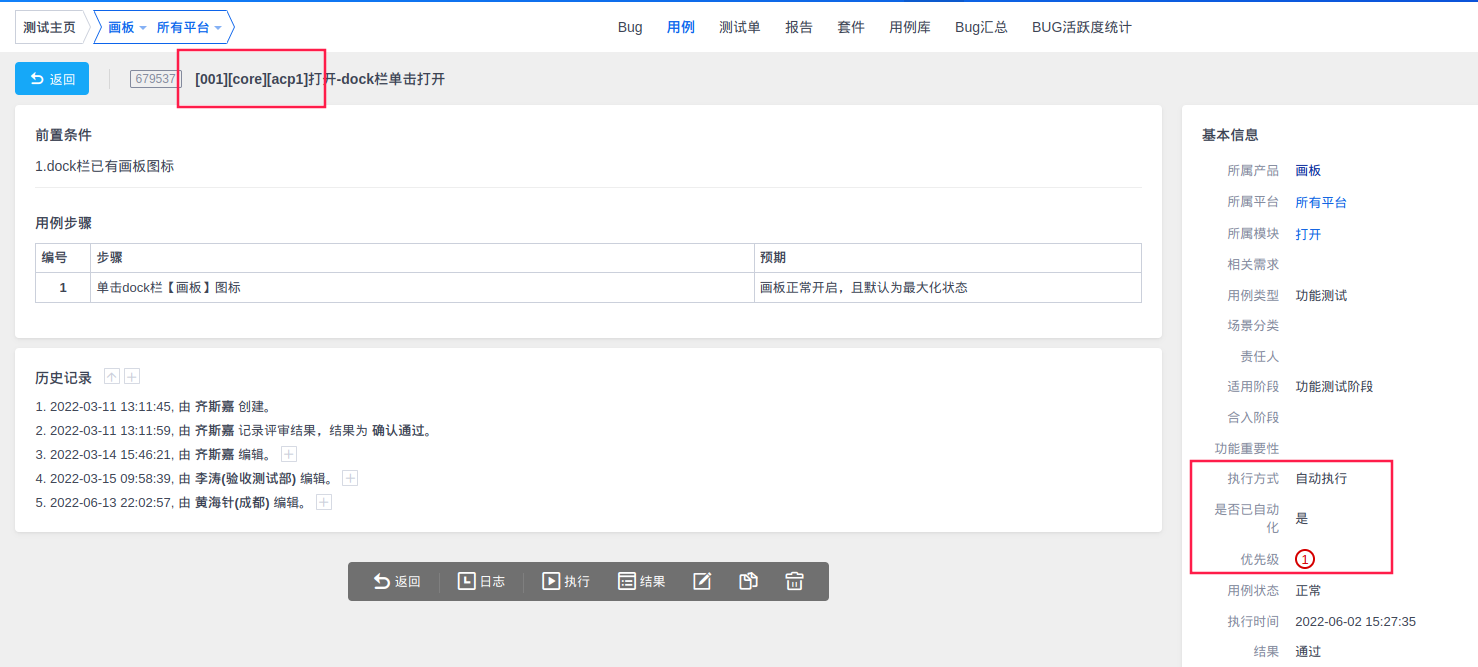Click the 打开 module link in basic info
Viewport: 1478px width, 667px height.
pyautogui.click(x=1308, y=234)
